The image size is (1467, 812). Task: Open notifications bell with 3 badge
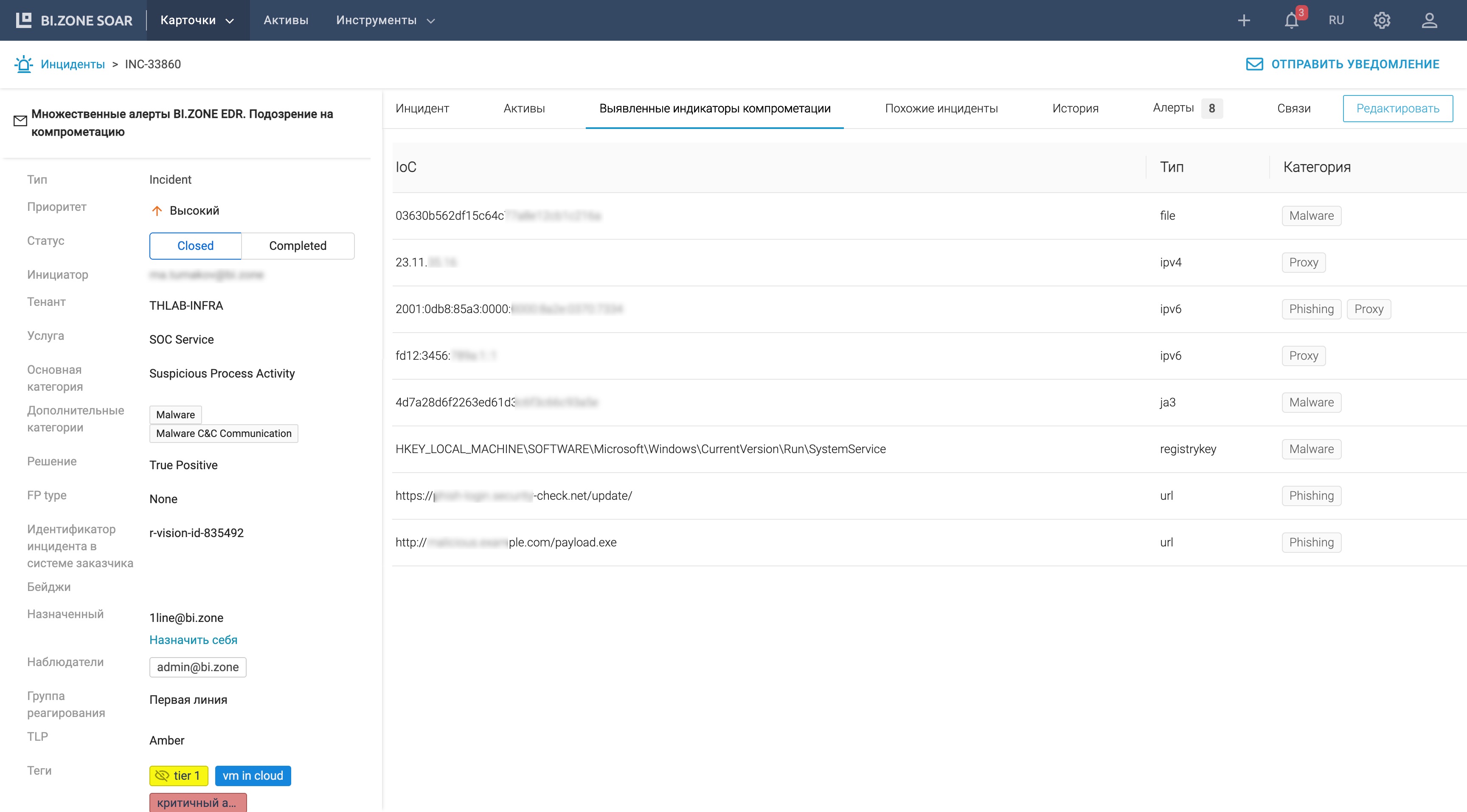[x=1292, y=20]
